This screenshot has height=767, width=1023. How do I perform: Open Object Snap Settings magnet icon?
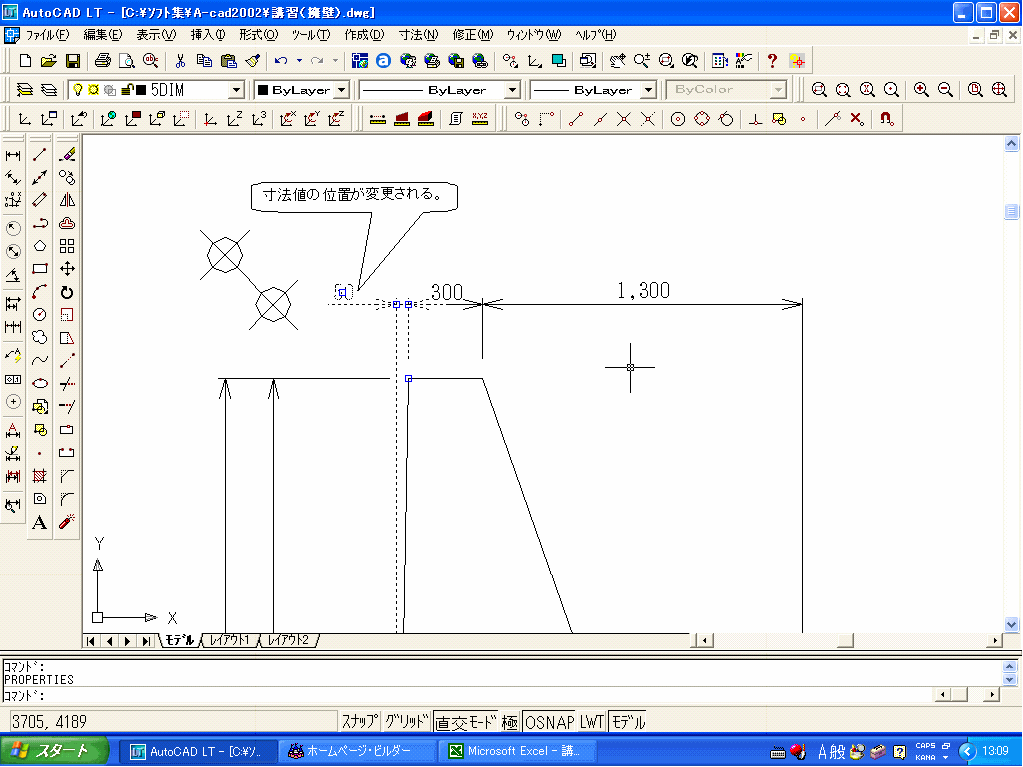pos(886,119)
